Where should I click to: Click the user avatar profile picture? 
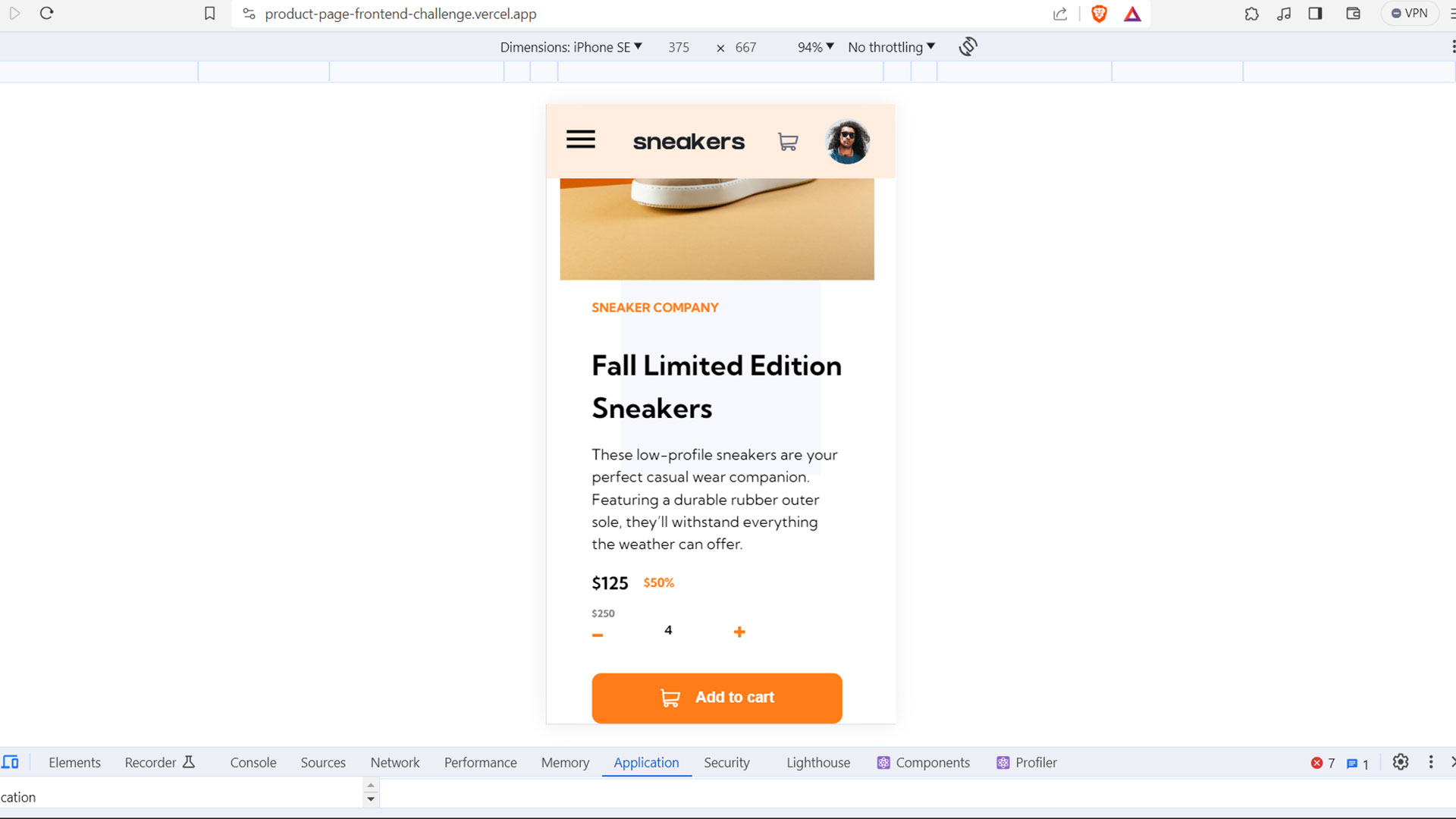click(847, 142)
